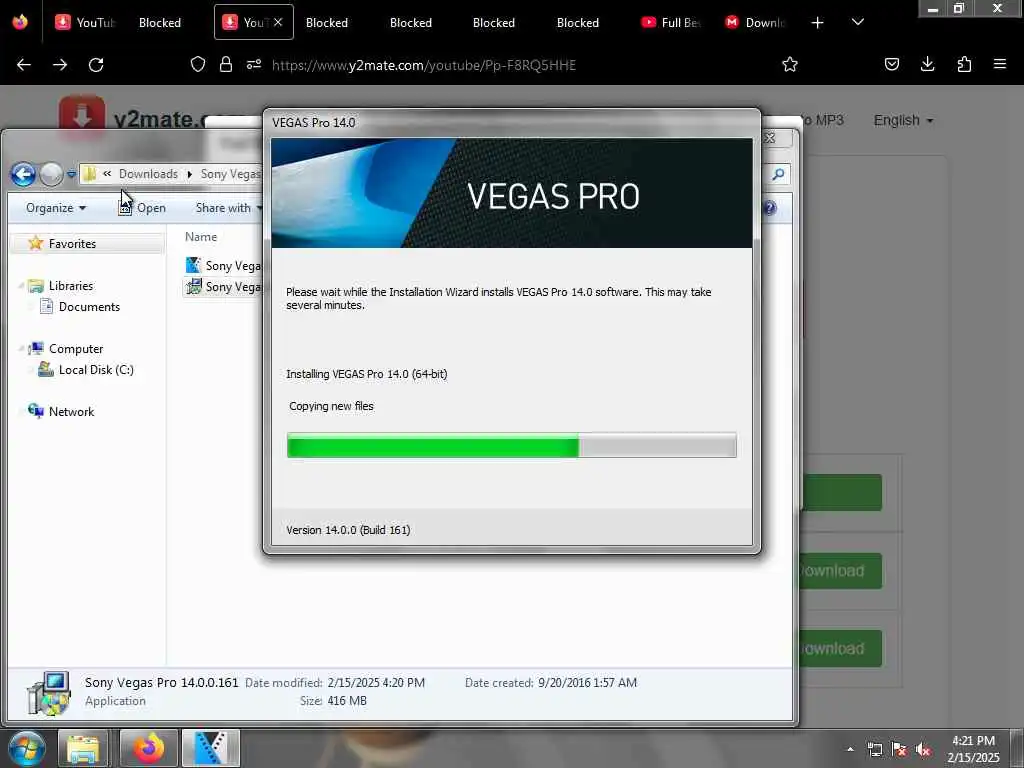Screen dimensions: 1024x768
Task: Click the VEGAS Pro install progress bar
Action: pos(511,445)
